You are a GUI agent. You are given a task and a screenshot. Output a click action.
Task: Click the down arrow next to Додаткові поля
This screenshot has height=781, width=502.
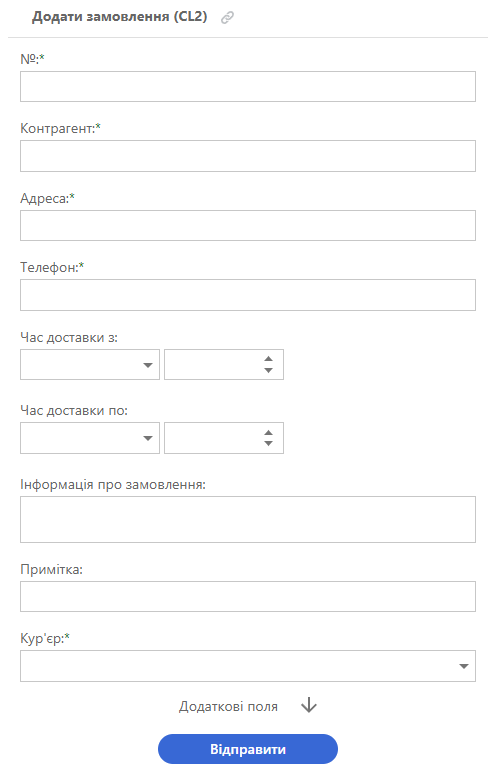coord(309,705)
